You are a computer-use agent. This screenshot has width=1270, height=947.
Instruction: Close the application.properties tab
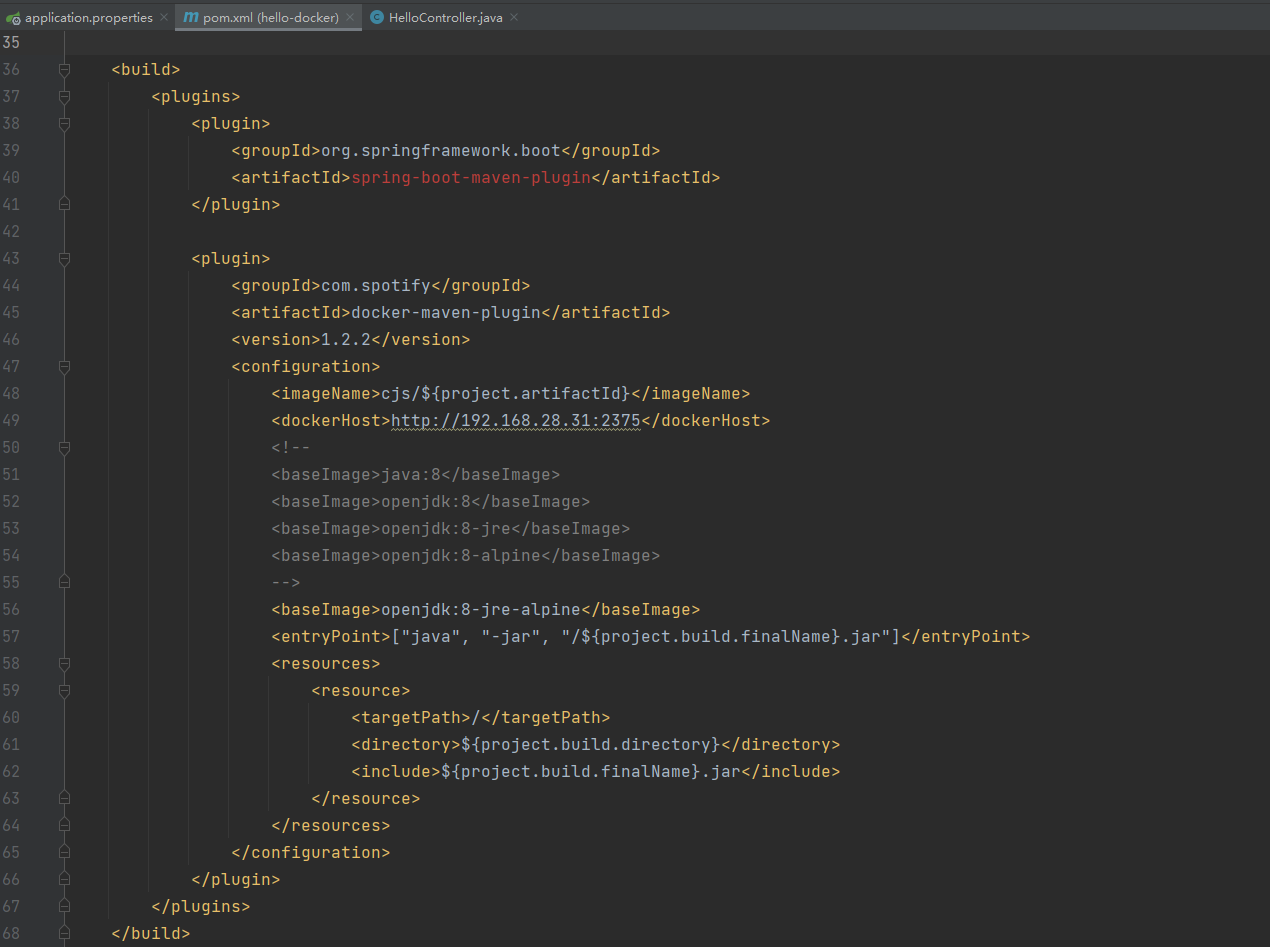tap(164, 18)
